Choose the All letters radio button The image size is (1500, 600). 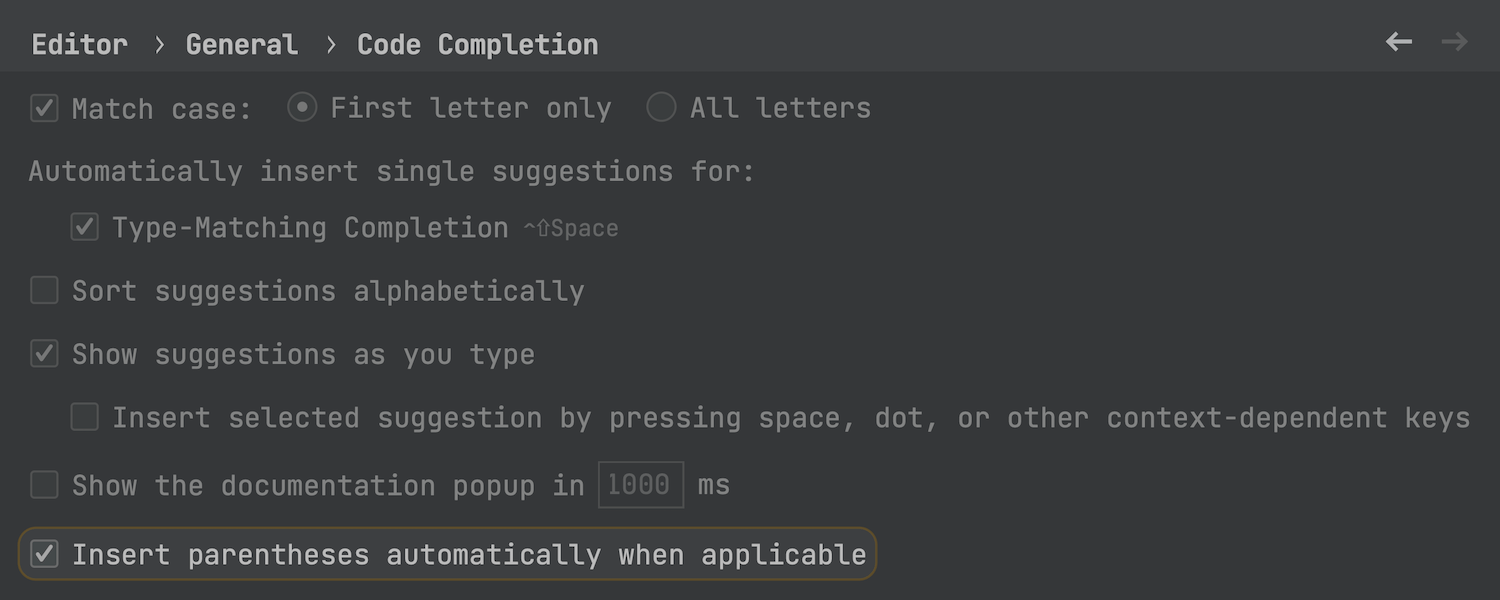point(661,108)
